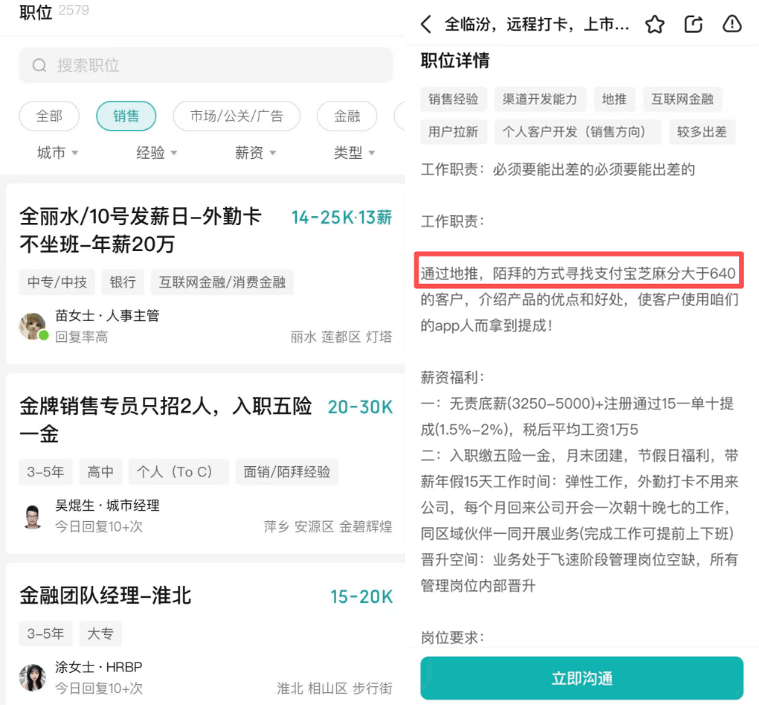Screen dimensions: 759x705
Task: Open 苗女士 recruiter avatar
Action: (33, 326)
